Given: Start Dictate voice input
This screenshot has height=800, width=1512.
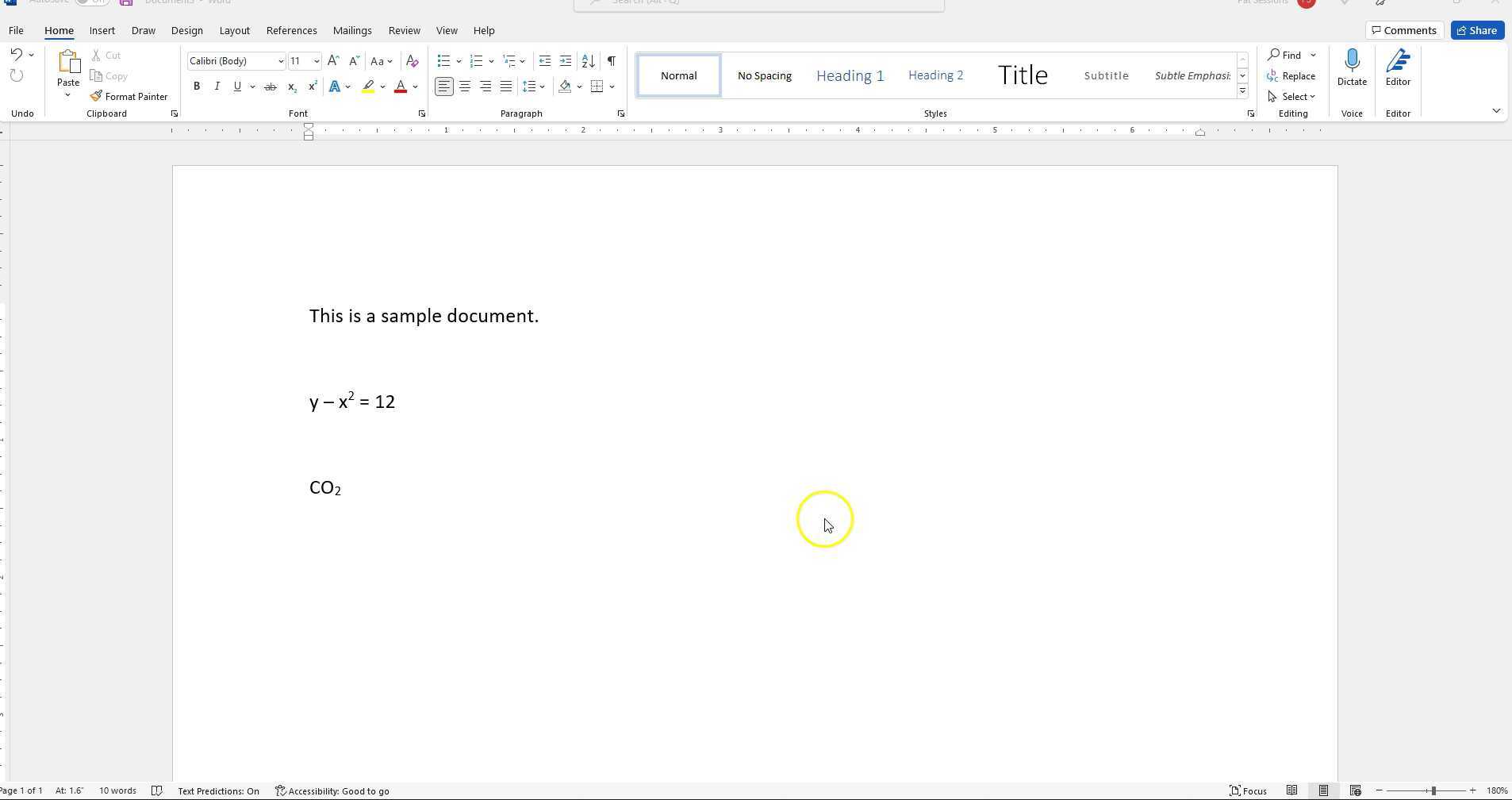Looking at the screenshot, I should point(1352,67).
